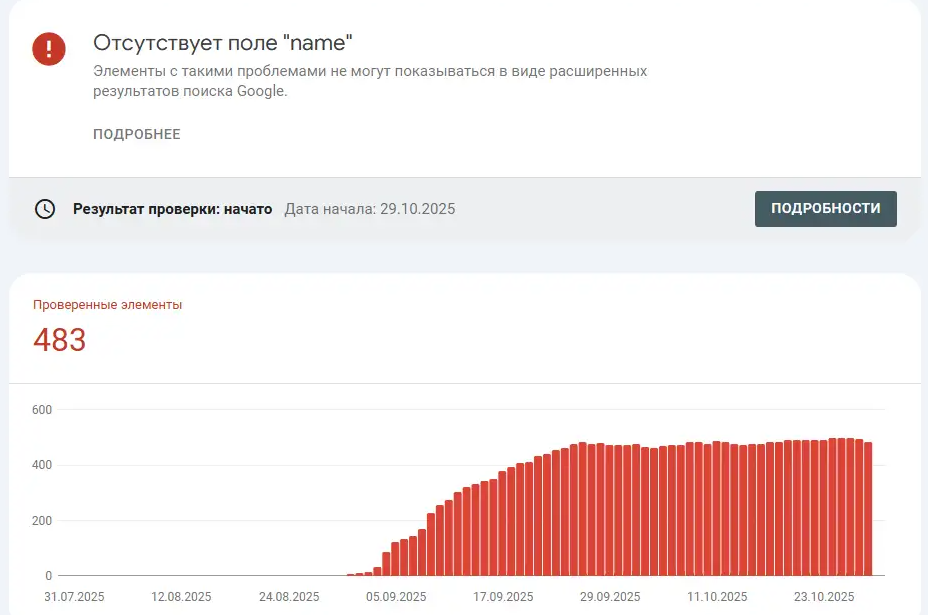Select the last rightmost chart bar
Screen dimensions: 928x615
pyautogui.click(x=868, y=509)
